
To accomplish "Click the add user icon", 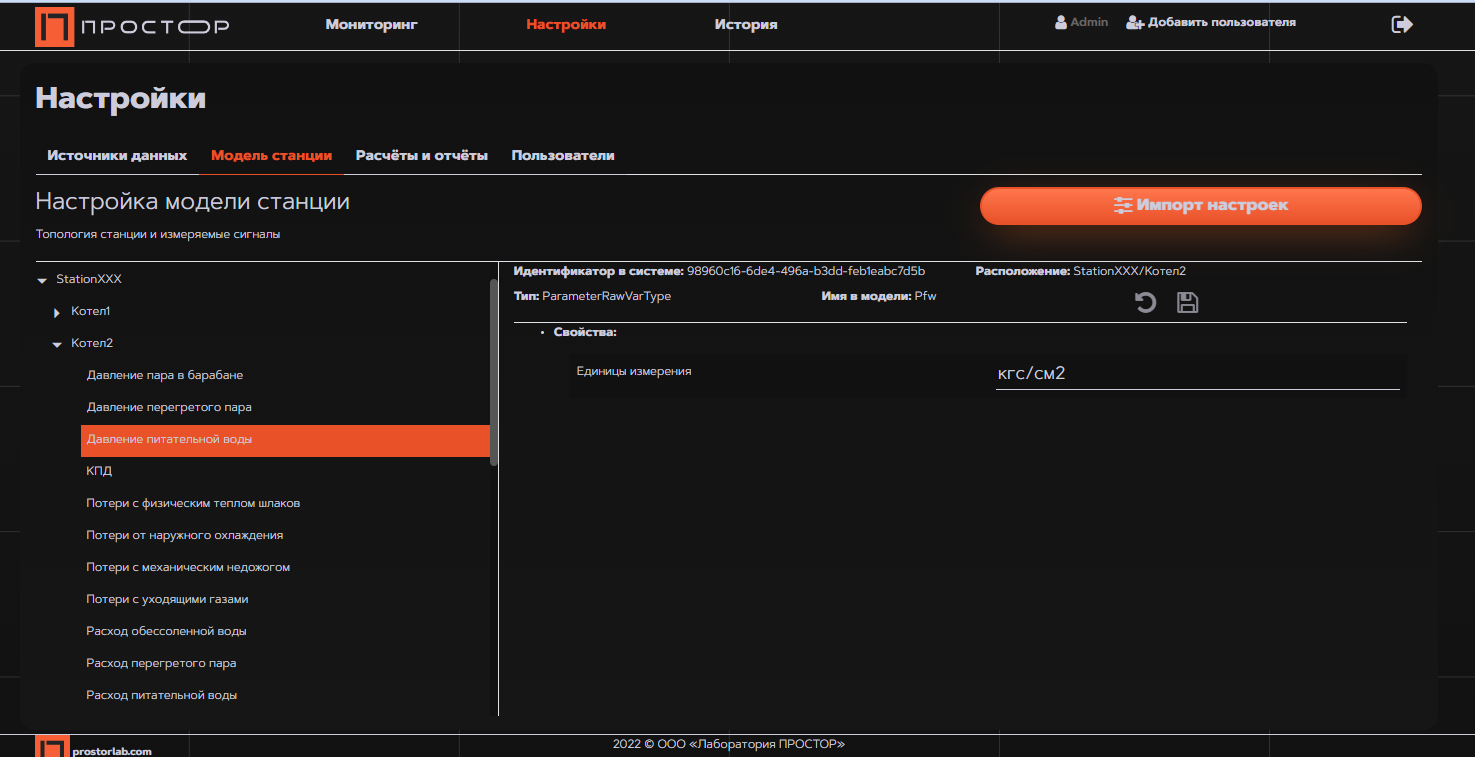I will [x=1134, y=22].
